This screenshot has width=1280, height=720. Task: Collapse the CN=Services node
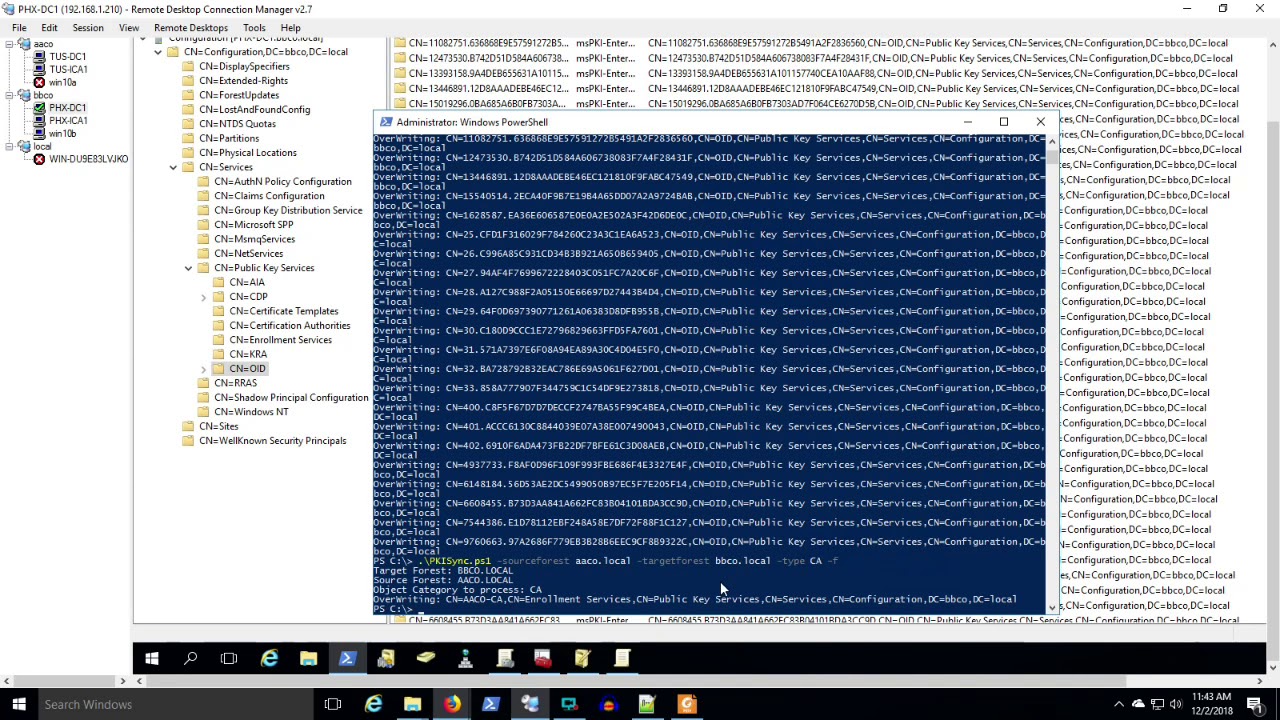(x=173, y=167)
